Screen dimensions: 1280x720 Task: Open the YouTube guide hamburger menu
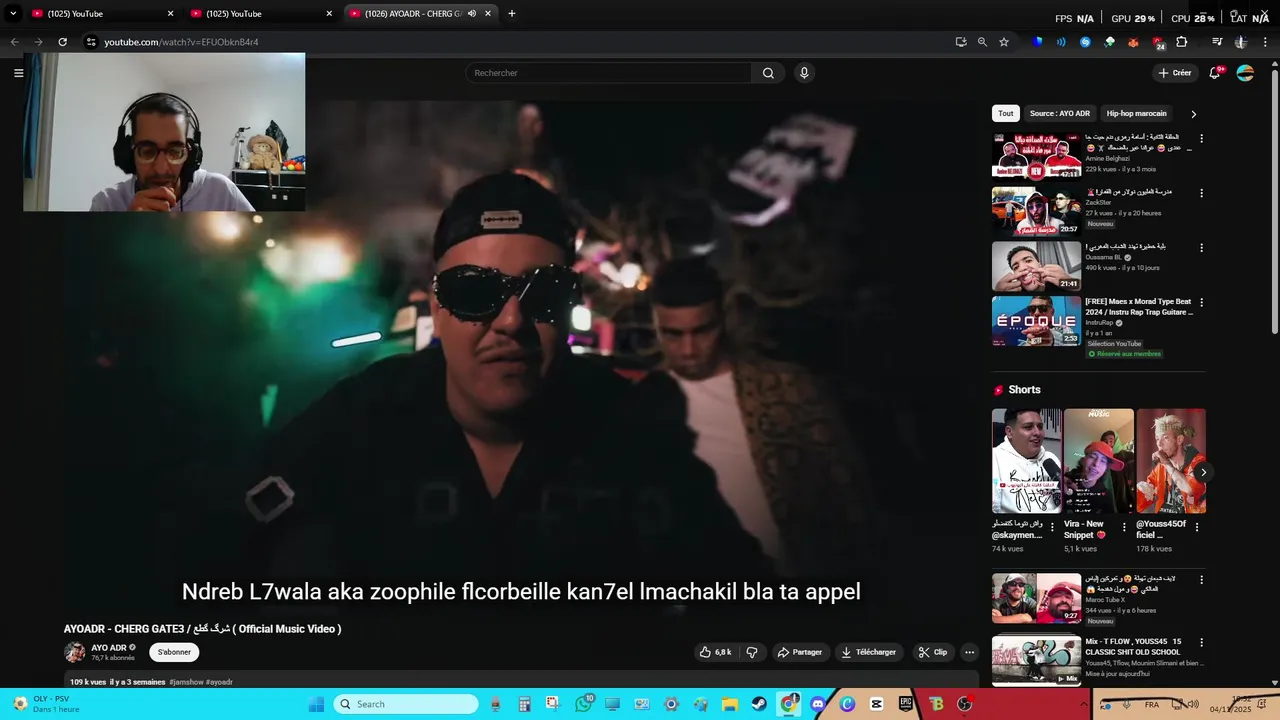coord(18,73)
